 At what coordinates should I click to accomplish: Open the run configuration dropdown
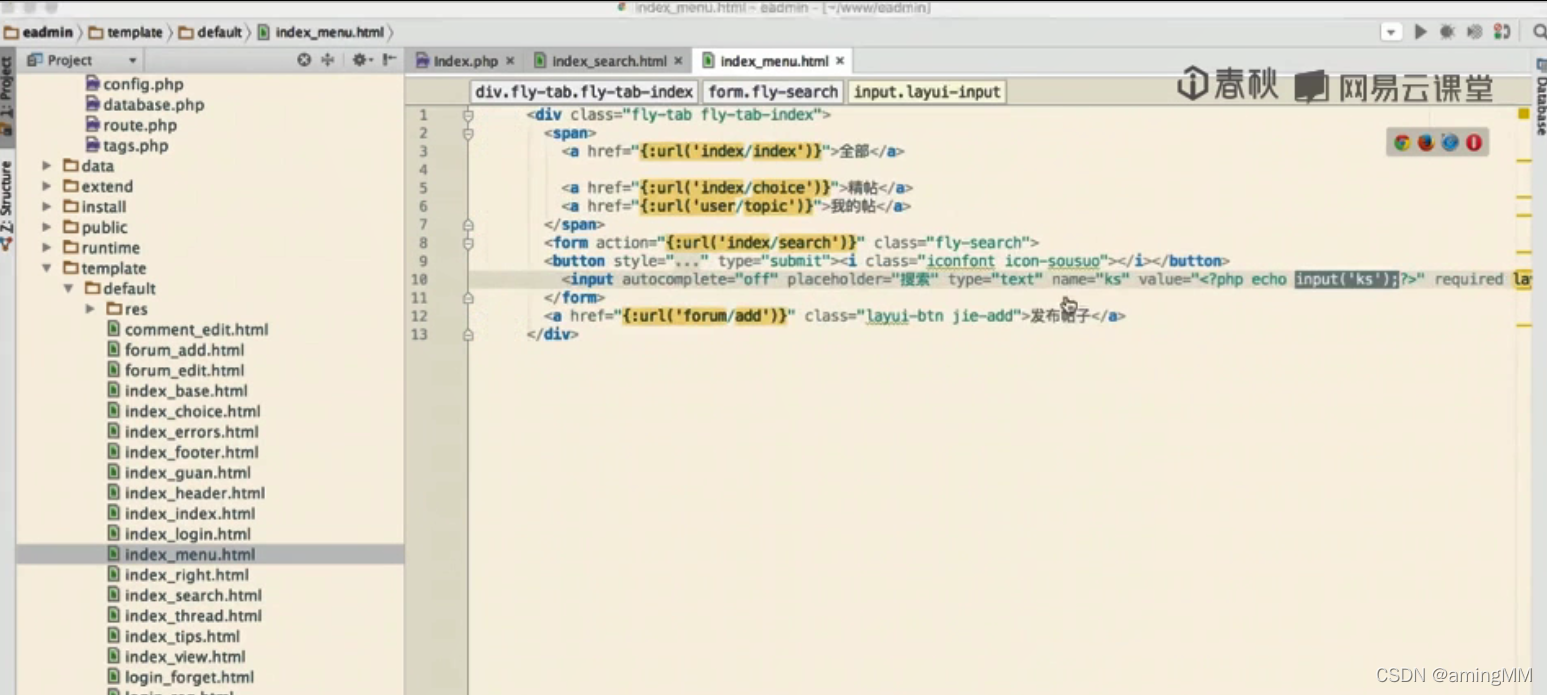[1391, 32]
